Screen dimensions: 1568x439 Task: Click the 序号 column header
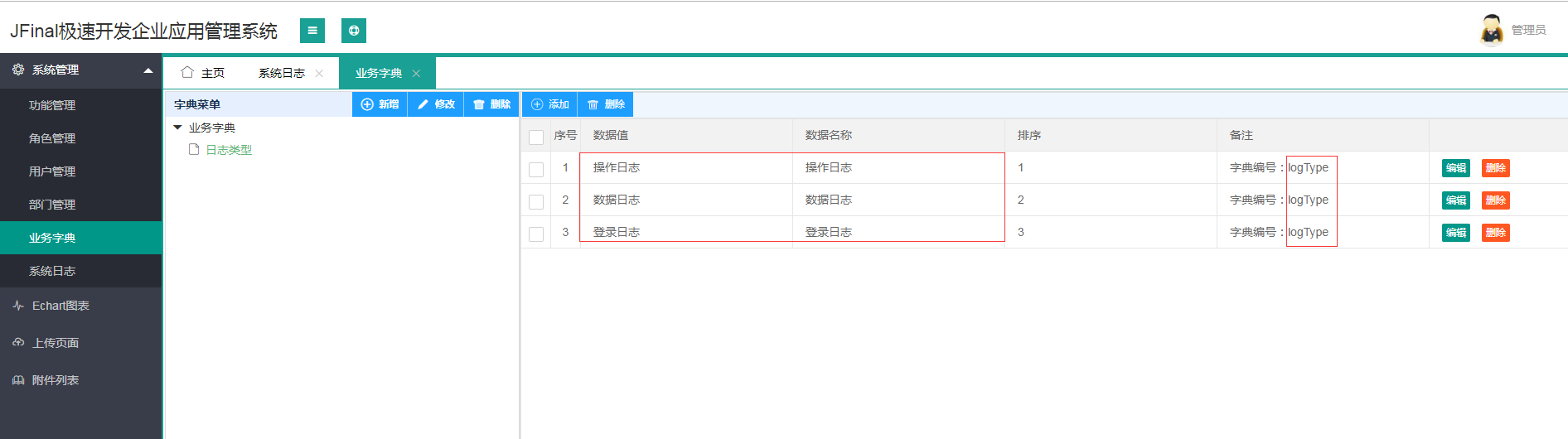tap(565, 135)
